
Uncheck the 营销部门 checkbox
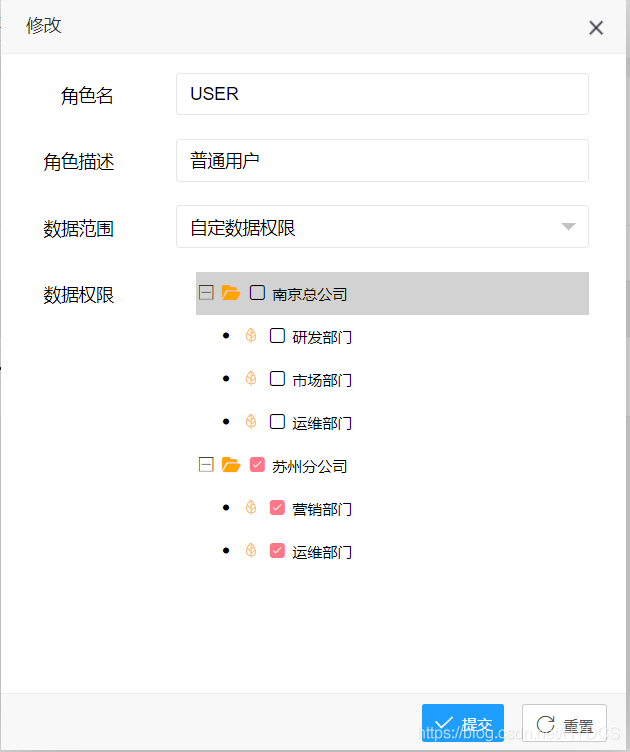[x=278, y=507]
